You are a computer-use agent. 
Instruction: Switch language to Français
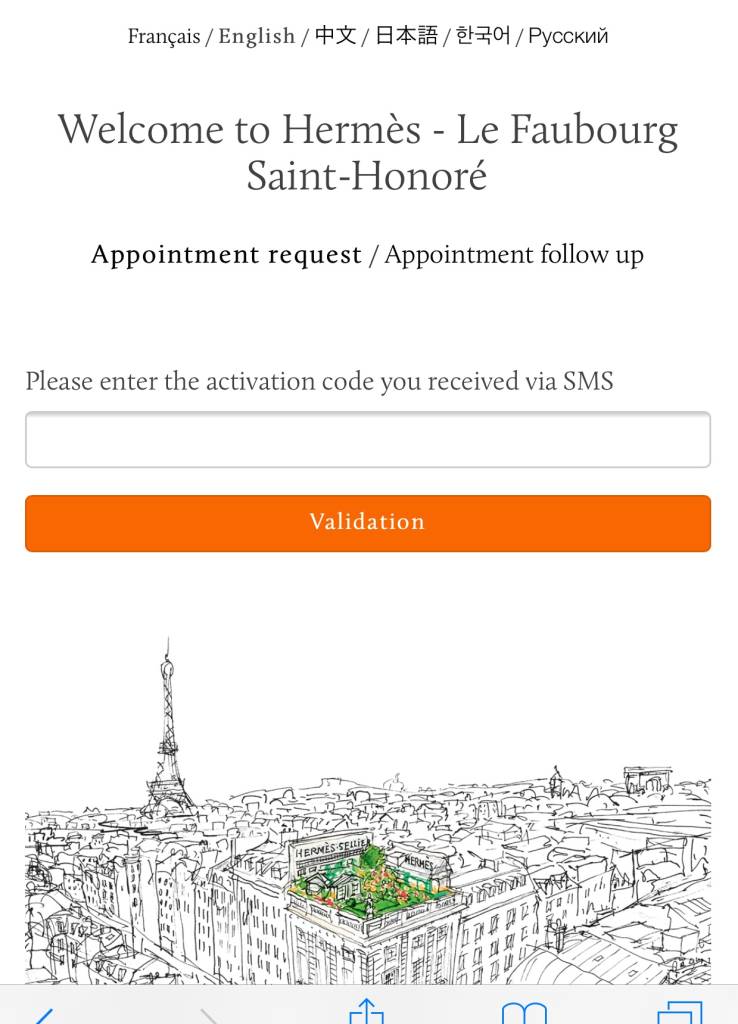(x=164, y=35)
